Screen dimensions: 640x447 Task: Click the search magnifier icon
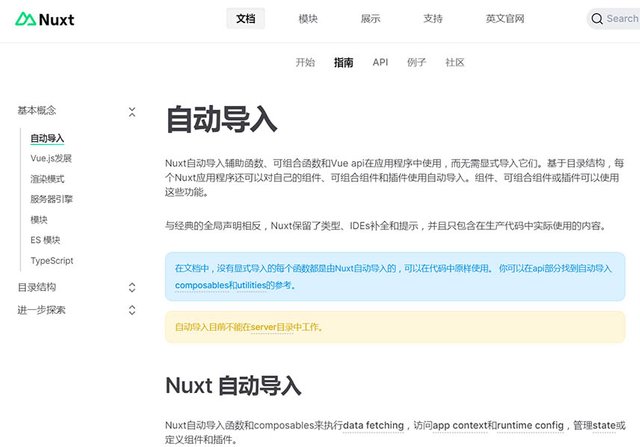597,19
